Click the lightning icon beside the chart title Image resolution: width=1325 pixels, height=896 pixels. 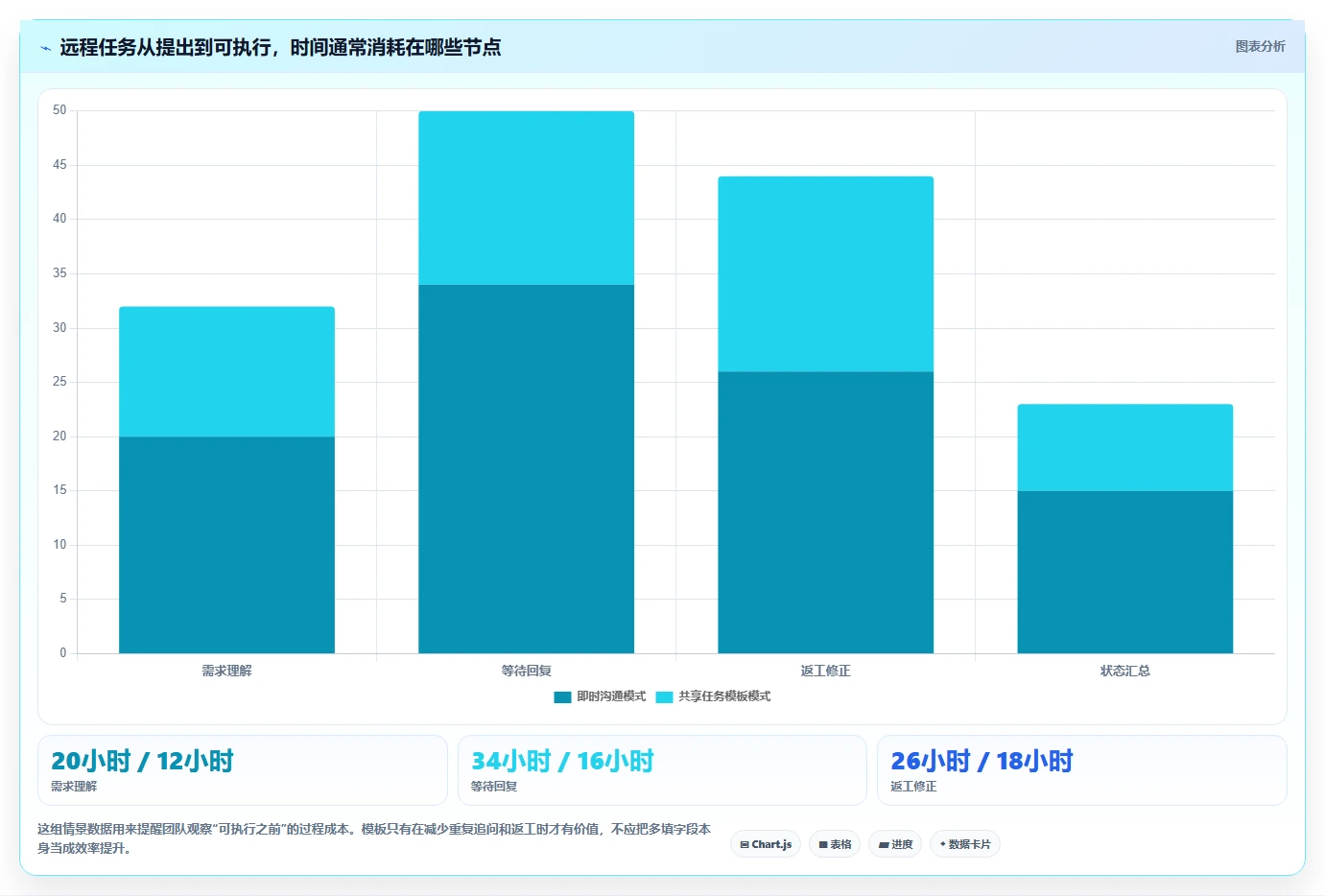[x=45, y=48]
